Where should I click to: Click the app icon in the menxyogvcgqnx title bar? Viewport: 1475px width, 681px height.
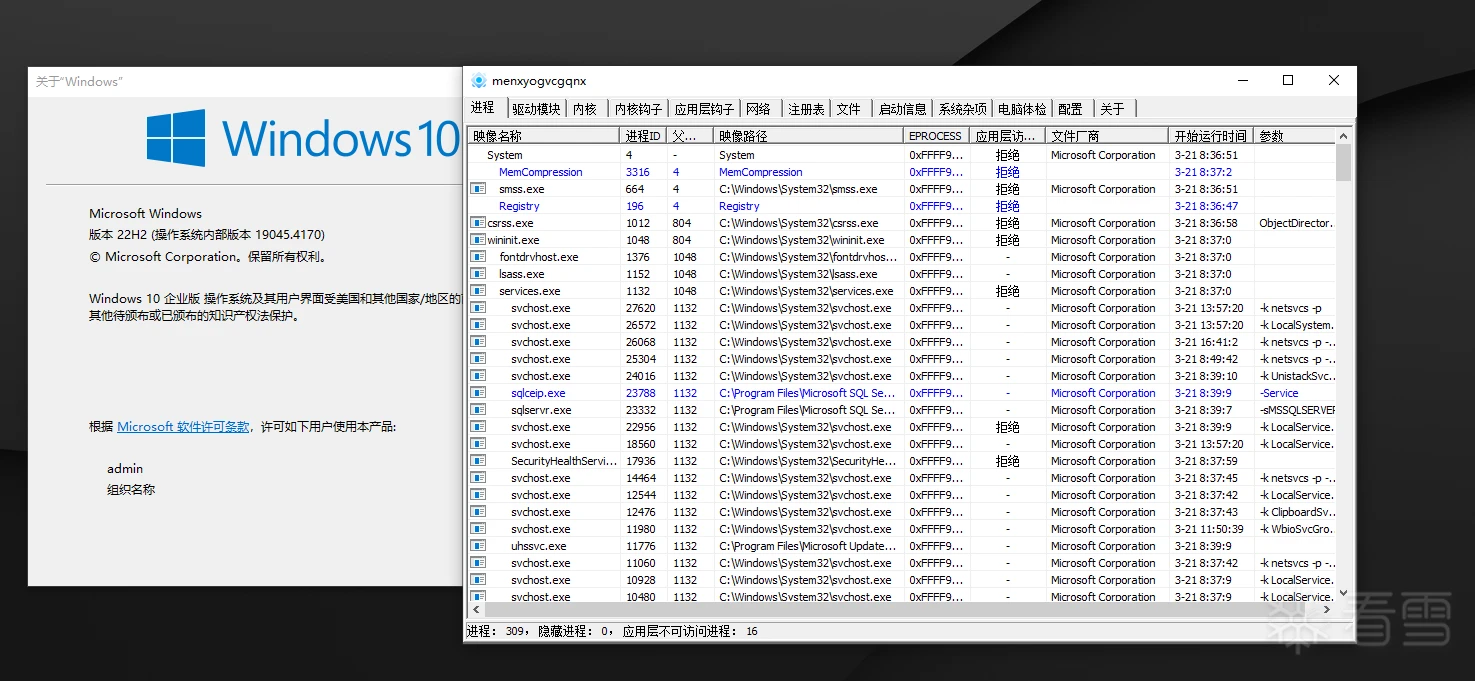pos(479,81)
